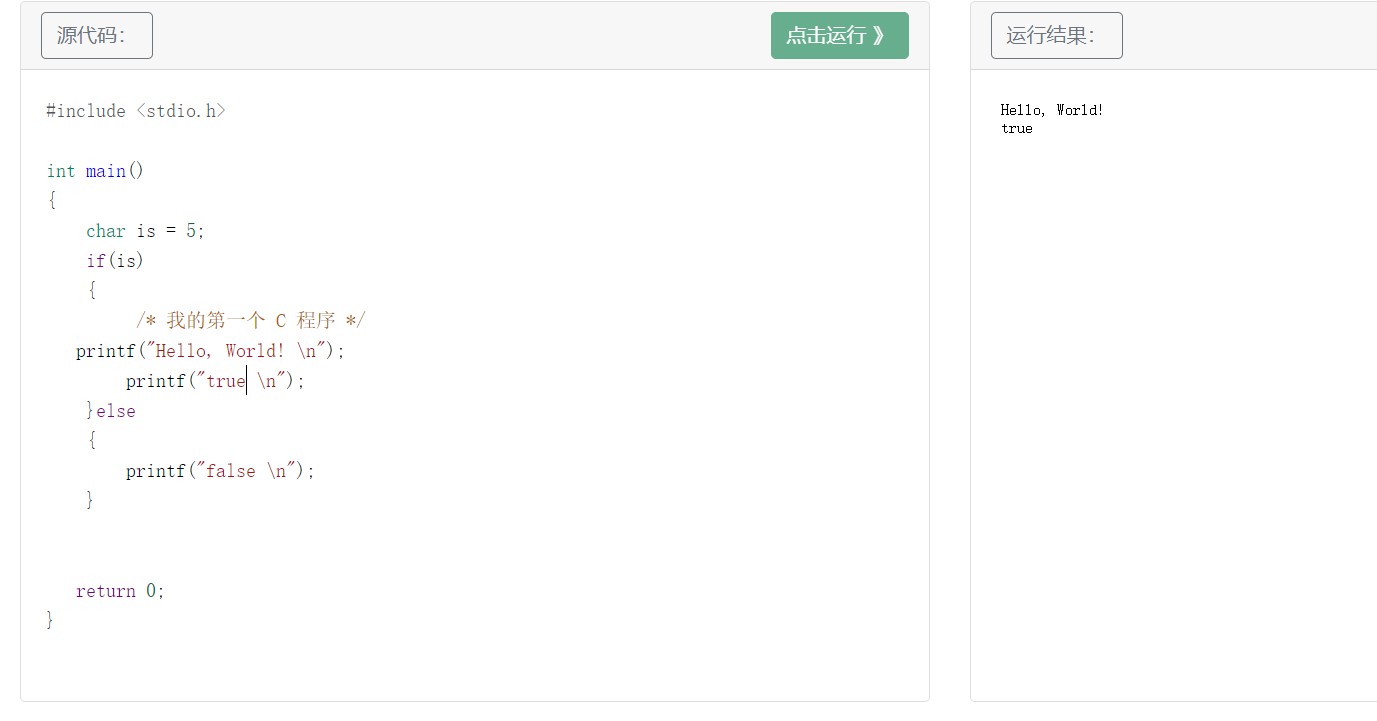The height and width of the screenshot is (721, 1377).
Task: Click the else keyword
Action: 116,411
